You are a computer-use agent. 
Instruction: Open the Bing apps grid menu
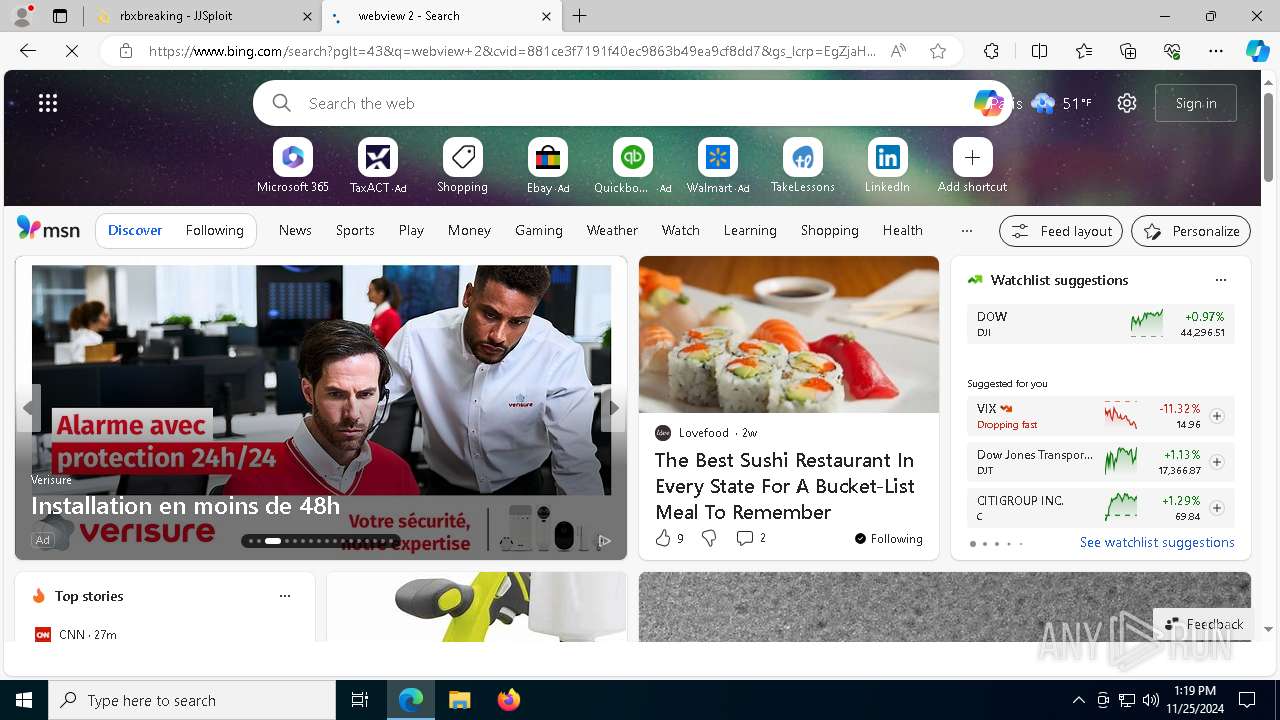[48, 103]
